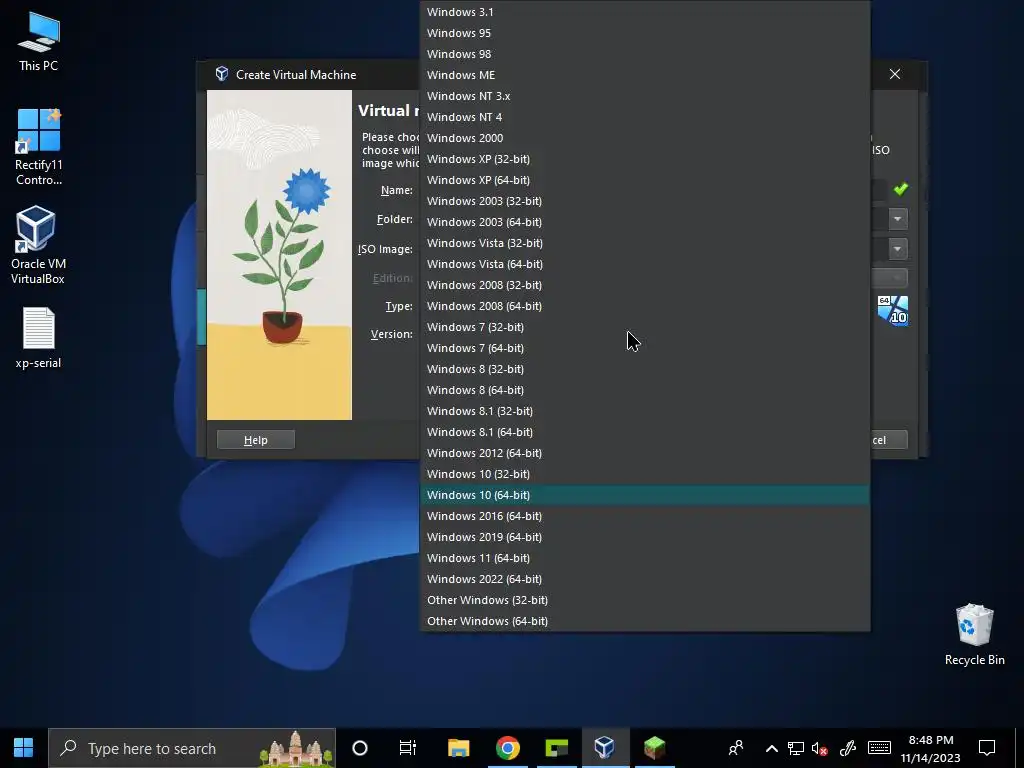Open Cortana circle icon on taskbar
This screenshot has width=1024, height=768.
tap(360, 748)
